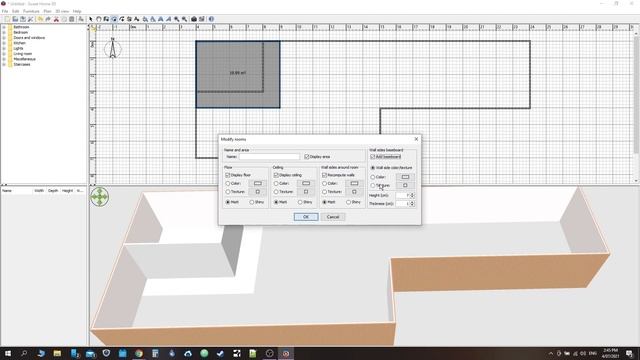Open the Ceiling color swatch button
The width and height of the screenshot is (640, 360).
306,183
